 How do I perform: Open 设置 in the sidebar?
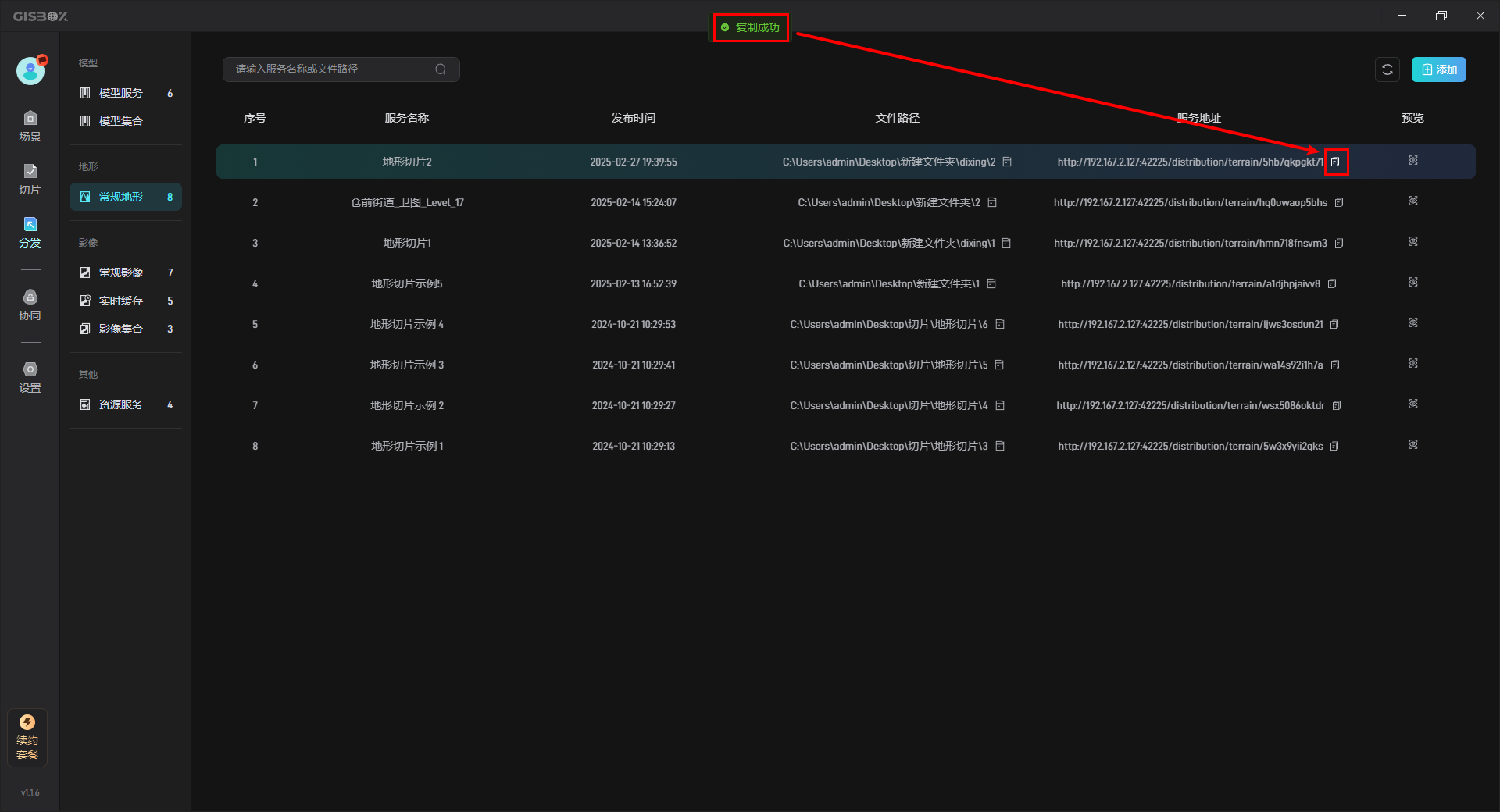tap(30, 378)
